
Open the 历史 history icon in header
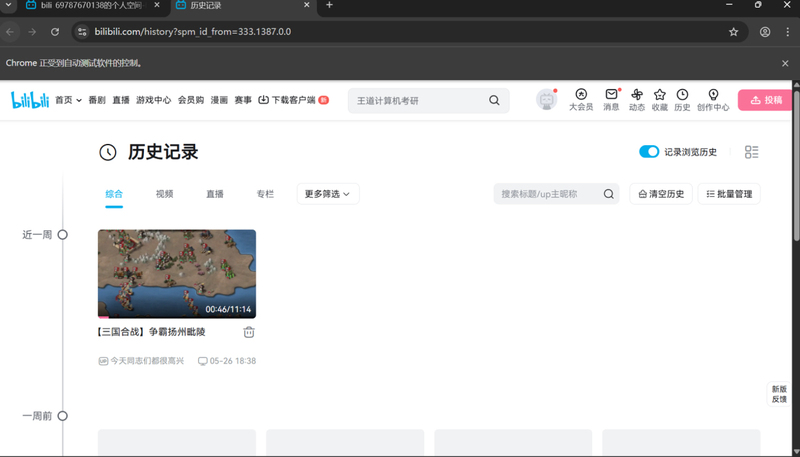pos(682,99)
